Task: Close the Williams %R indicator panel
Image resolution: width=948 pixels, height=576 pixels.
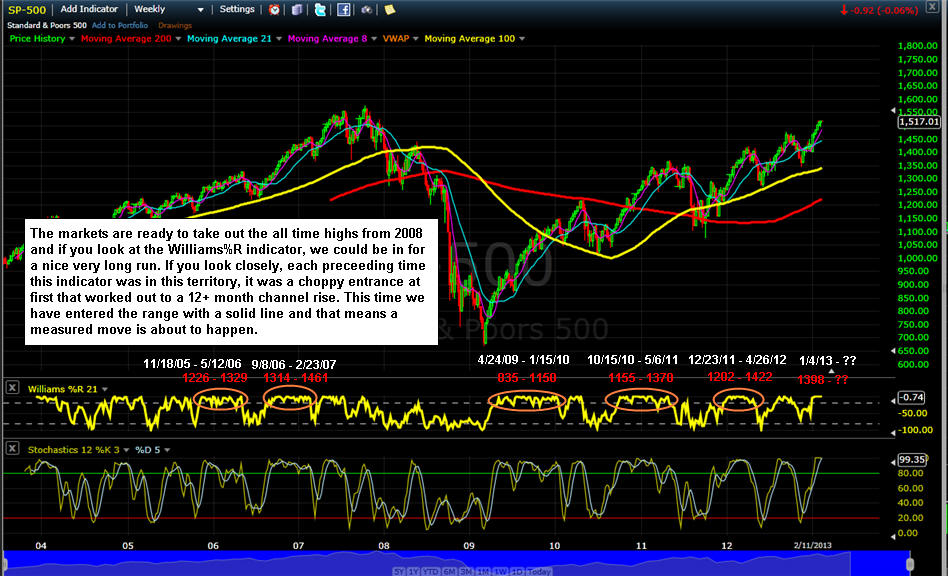Action: (10, 386)
